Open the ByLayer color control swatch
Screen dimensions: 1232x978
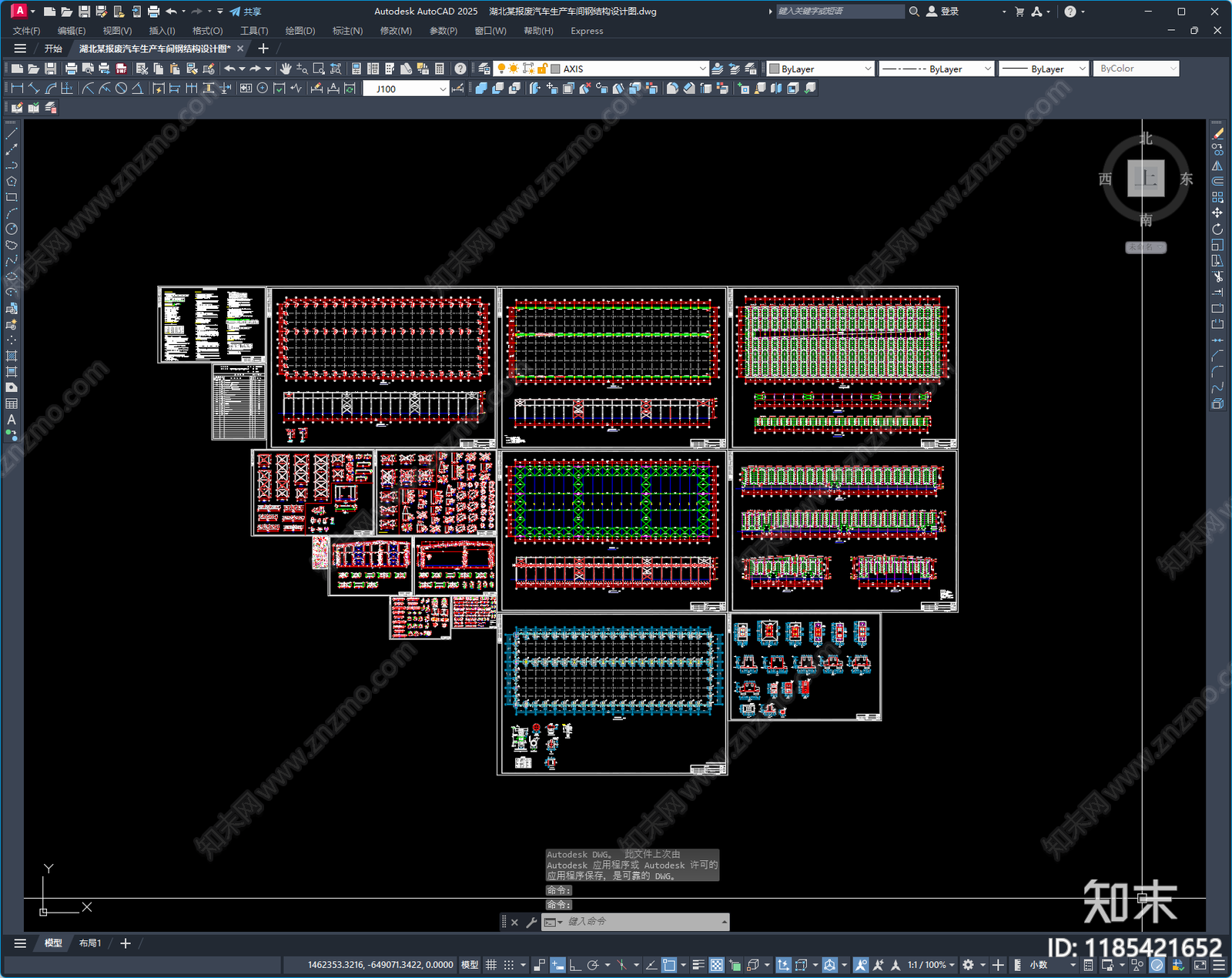[820, 69]
